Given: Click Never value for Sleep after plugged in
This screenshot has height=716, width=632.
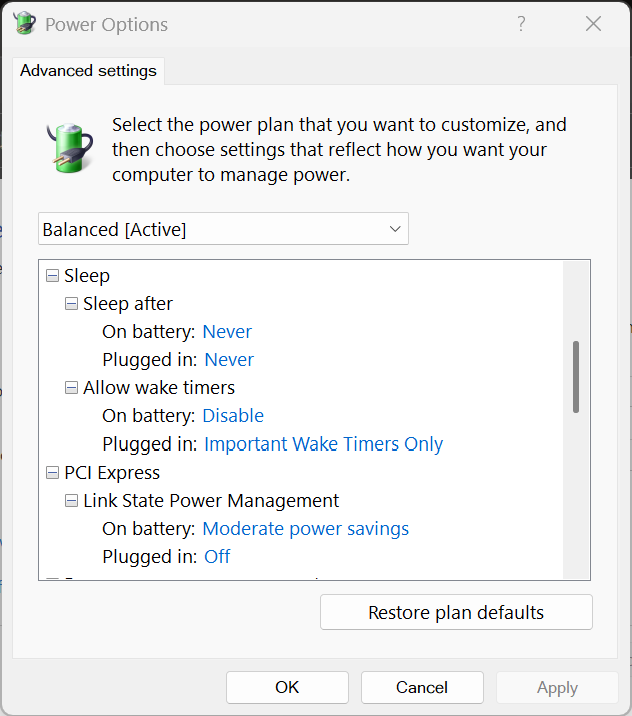Looking at the screenshot, I should (229, 359).
